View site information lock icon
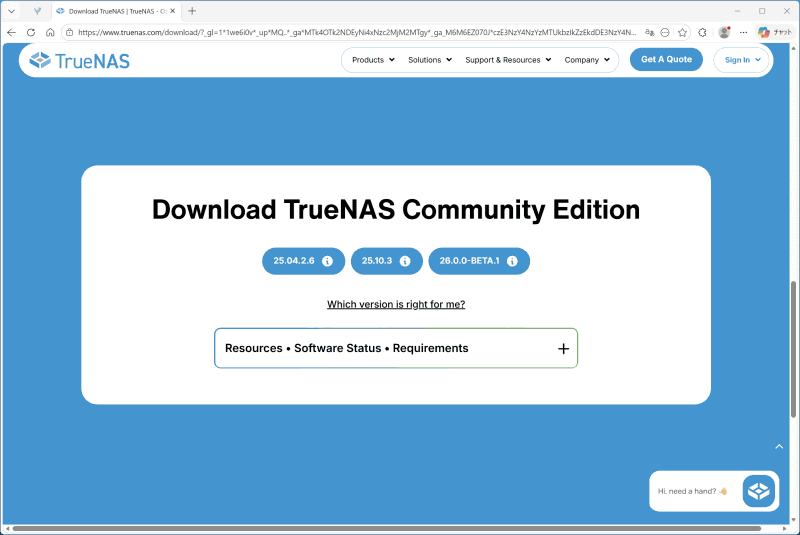The image size is (800, 535). point(70,32)
